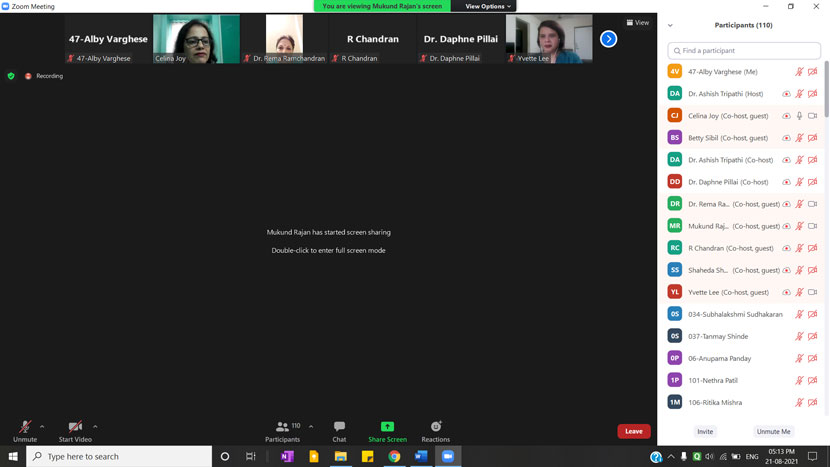Click the red Leave button
This screenshot has height=467, width=830.
(634, 431)
